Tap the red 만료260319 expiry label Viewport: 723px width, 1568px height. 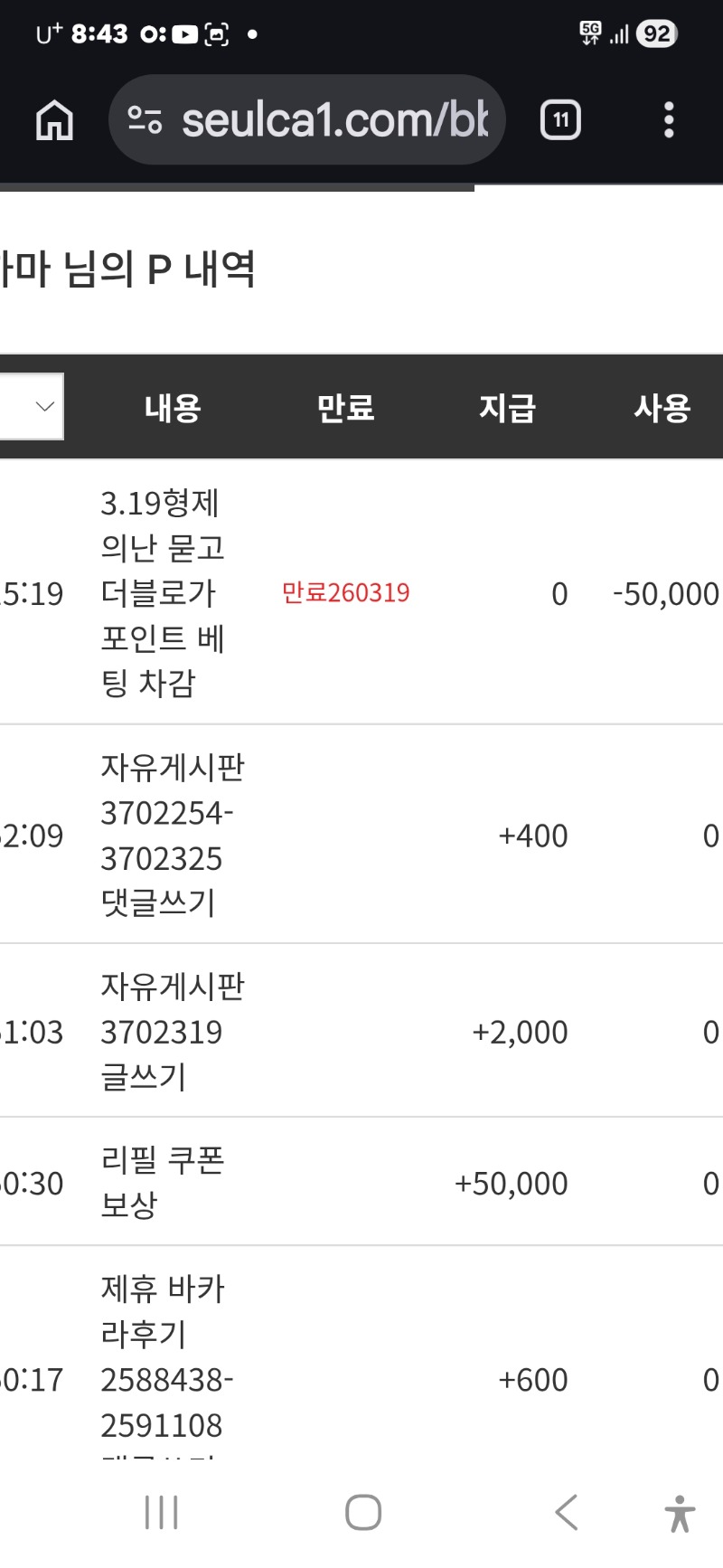pos(345,593)
